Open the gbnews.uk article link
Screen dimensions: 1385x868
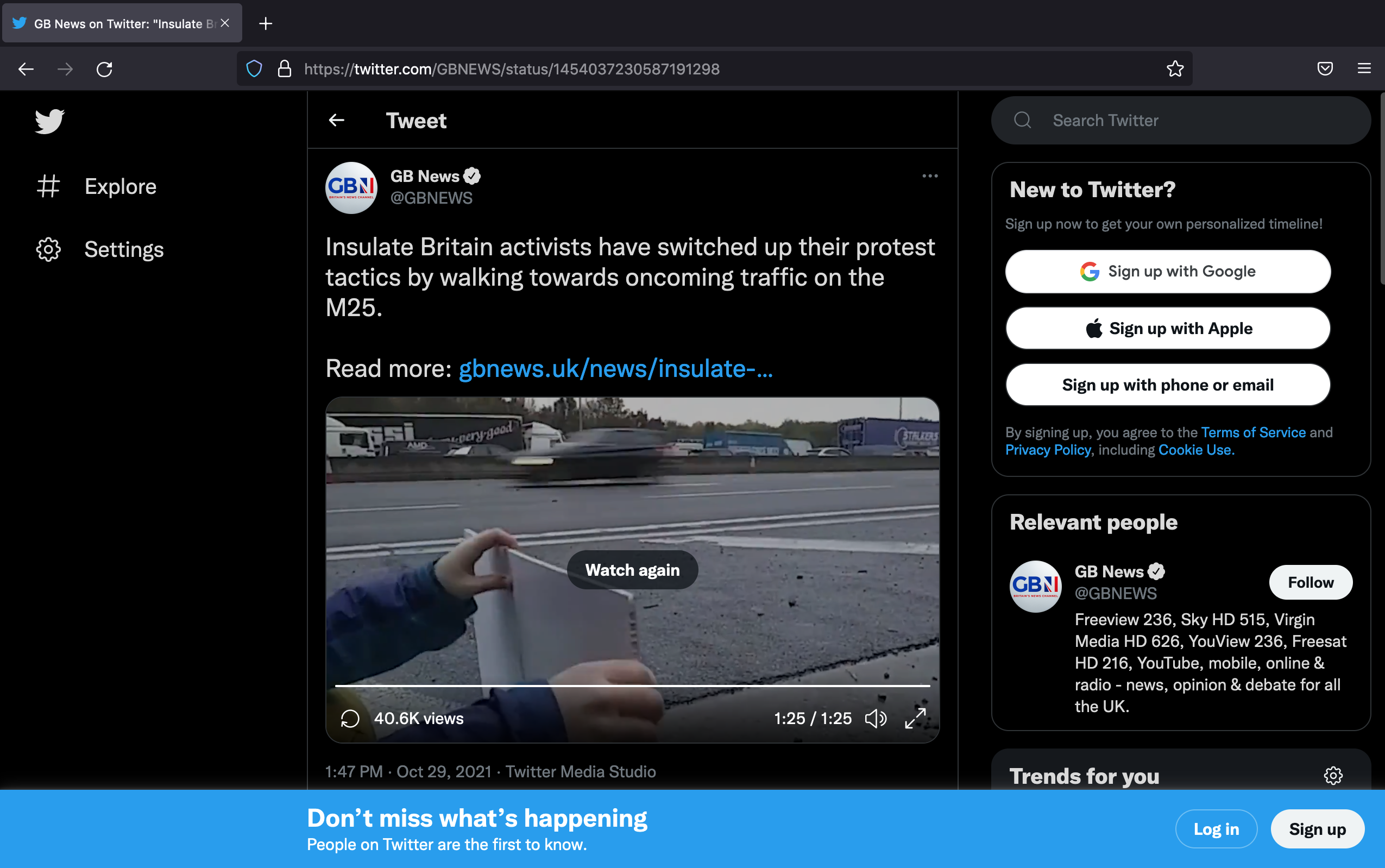(x=615, y=369)
